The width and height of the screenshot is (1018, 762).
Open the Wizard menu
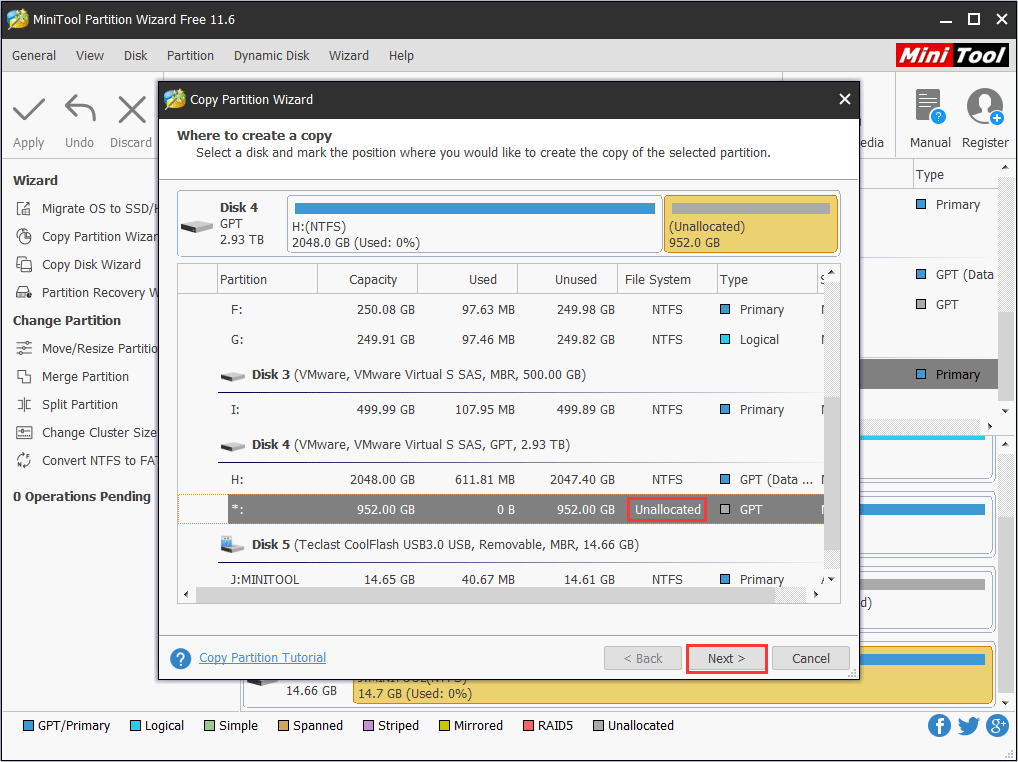click(x=349, y=56)
